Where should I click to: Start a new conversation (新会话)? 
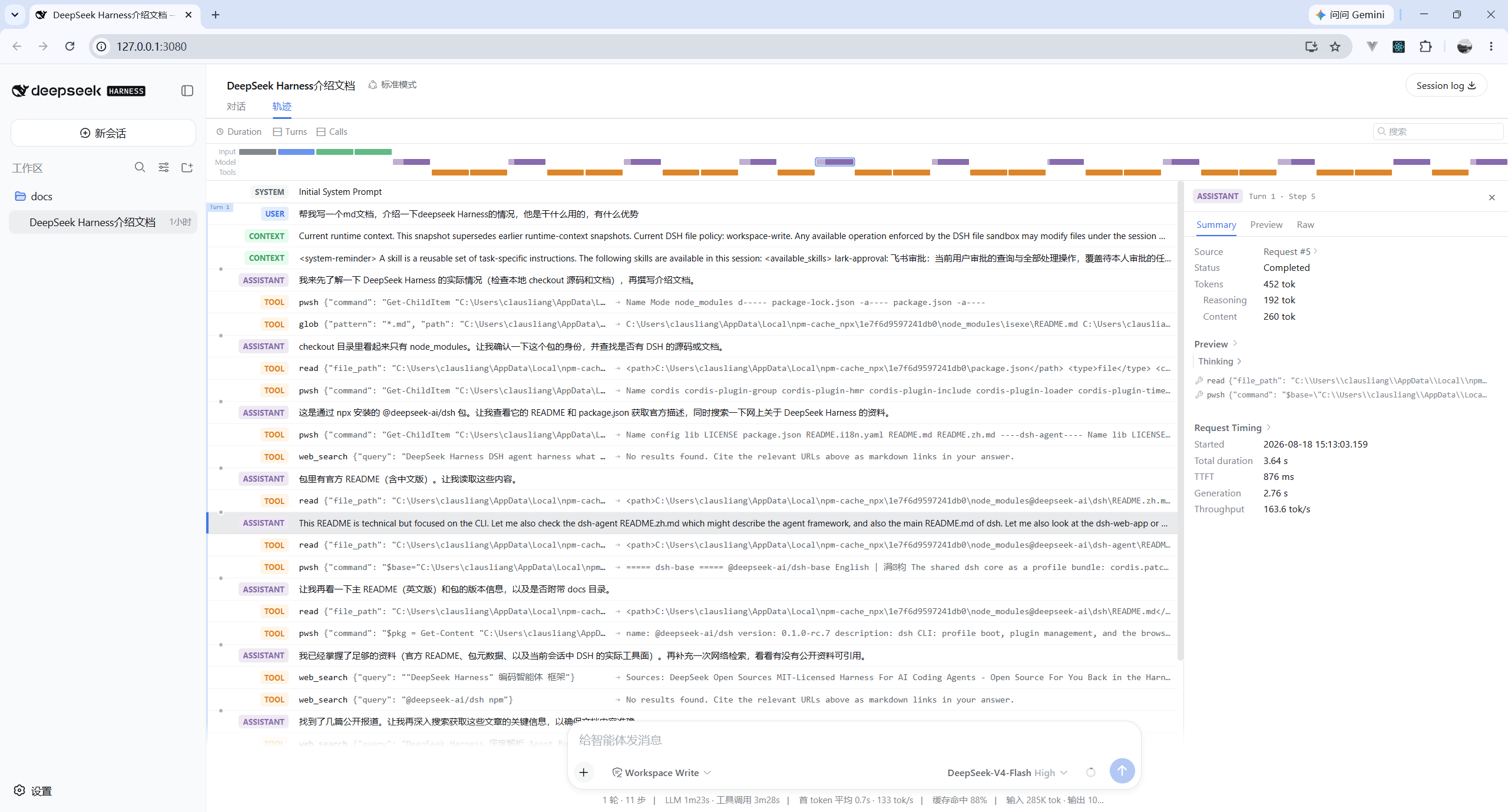click(x=103, y=133)
